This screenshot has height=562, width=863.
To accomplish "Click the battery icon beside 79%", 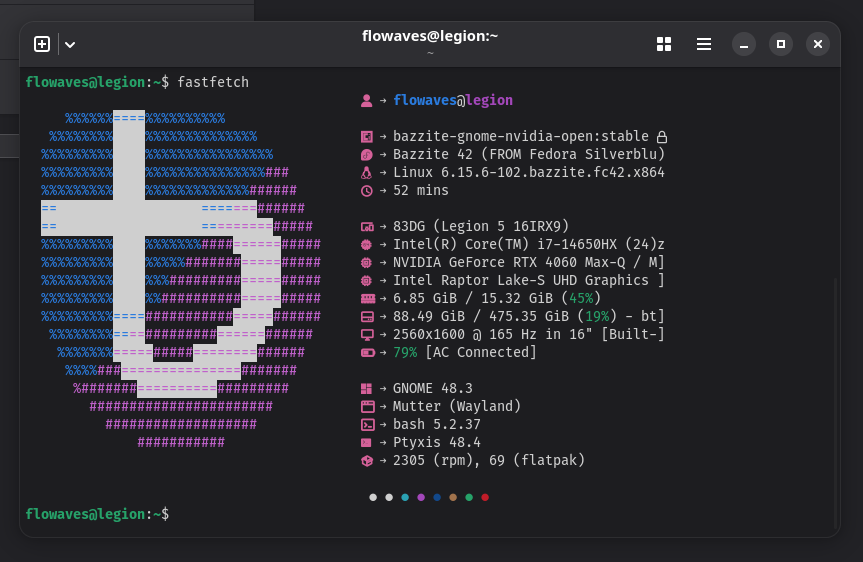I will pyautogui.click(x=368, y=352).
